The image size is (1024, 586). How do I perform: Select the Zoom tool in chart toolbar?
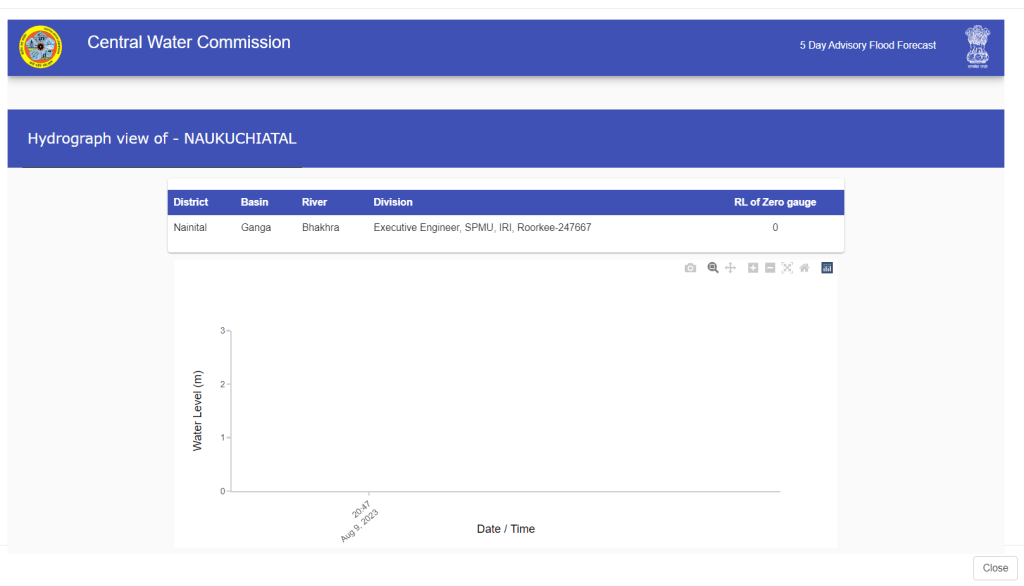point(713,268)
